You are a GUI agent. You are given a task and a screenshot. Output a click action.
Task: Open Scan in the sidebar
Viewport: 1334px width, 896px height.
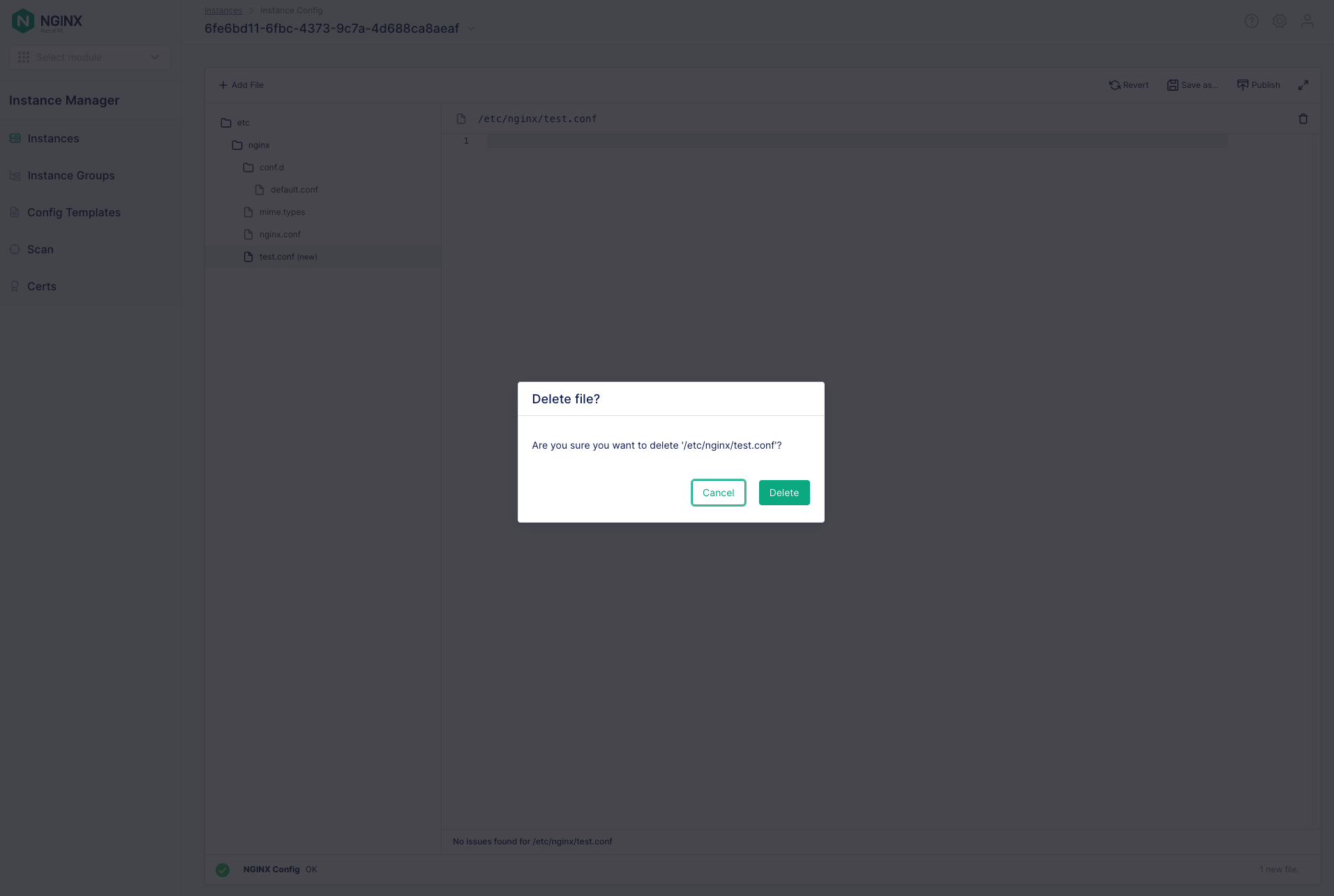click(40, 249)
